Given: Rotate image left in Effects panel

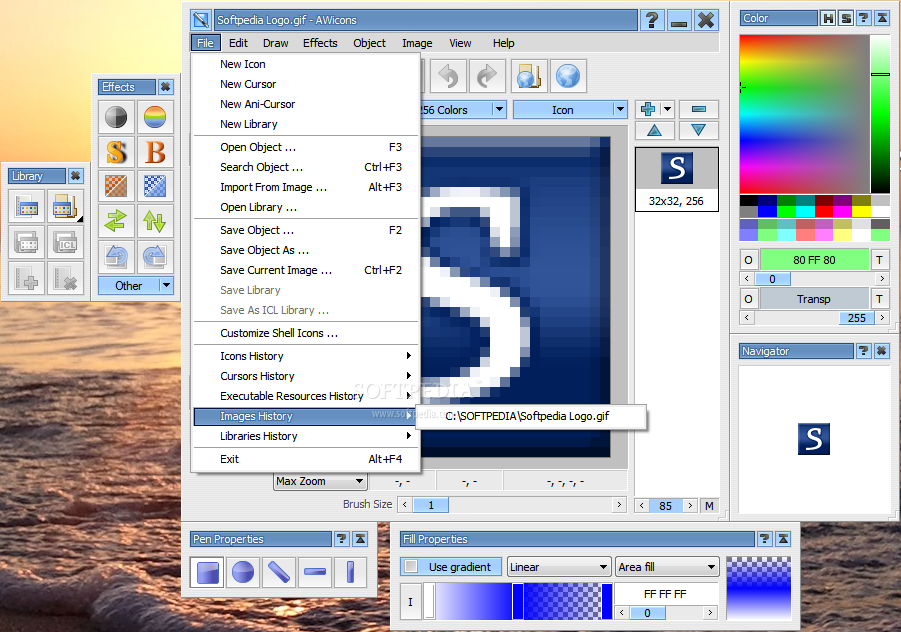Looking at the screenshot, I should [x=116, y=256].
